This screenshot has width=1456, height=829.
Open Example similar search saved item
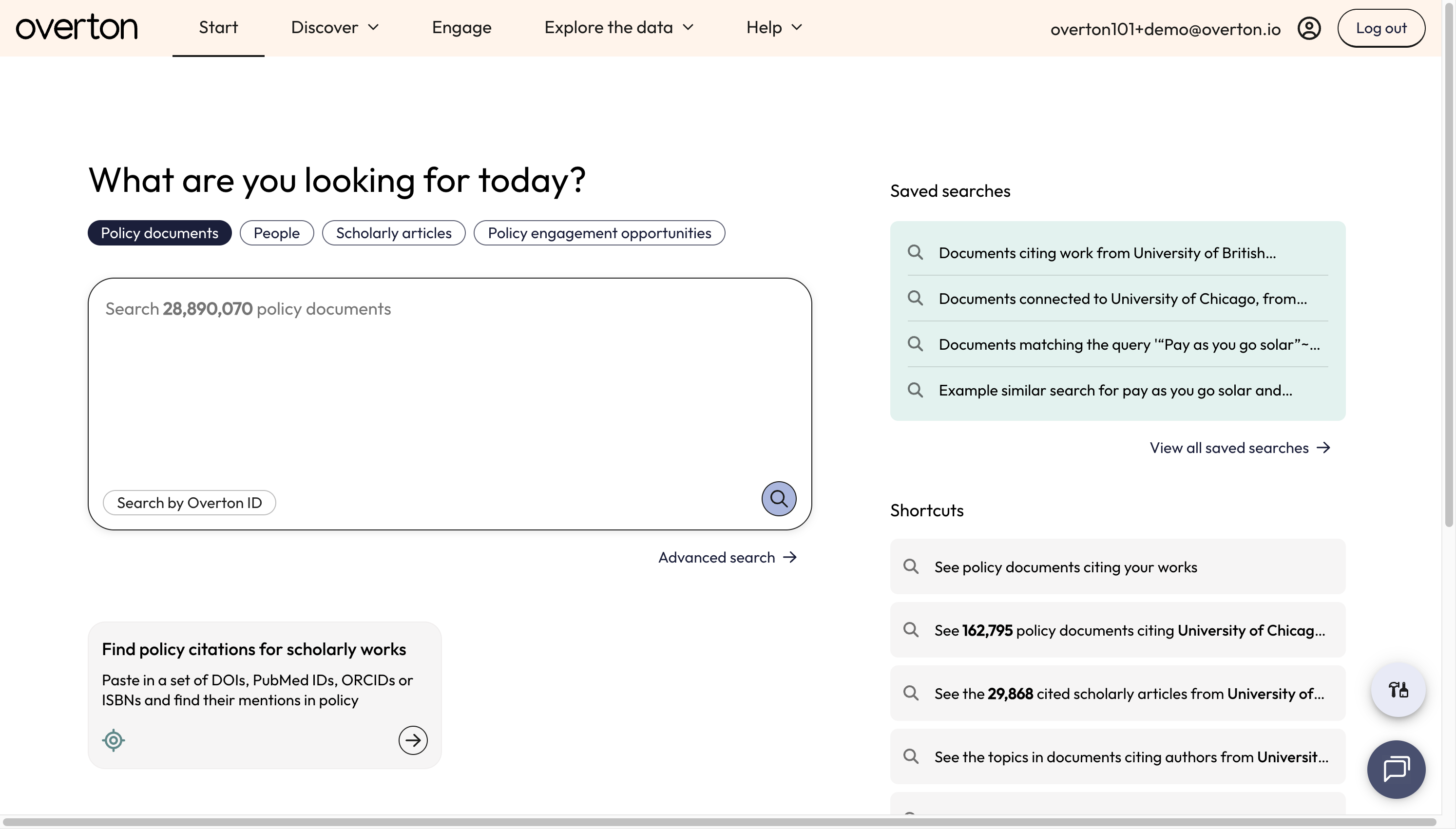1117,390
